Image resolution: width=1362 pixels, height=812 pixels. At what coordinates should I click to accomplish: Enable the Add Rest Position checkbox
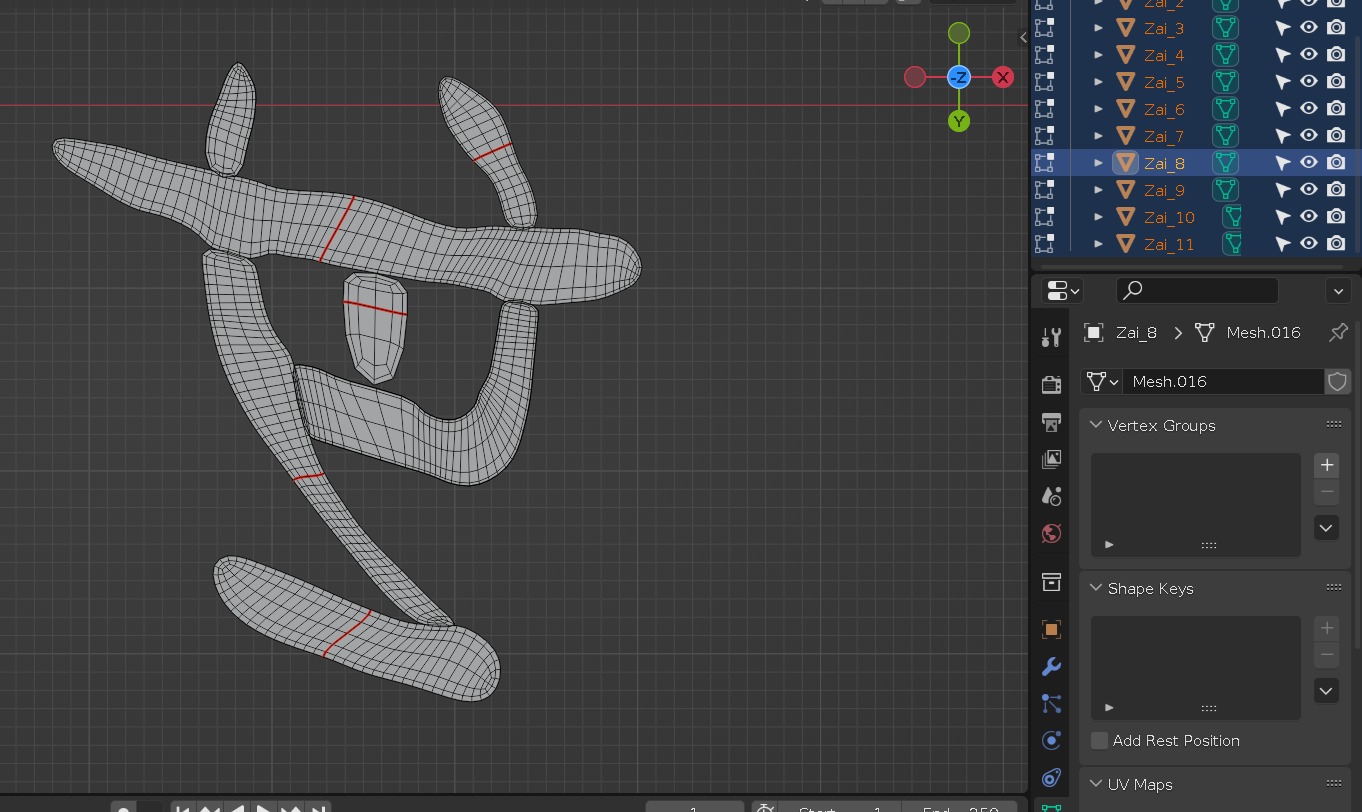tap(1100, 741)
